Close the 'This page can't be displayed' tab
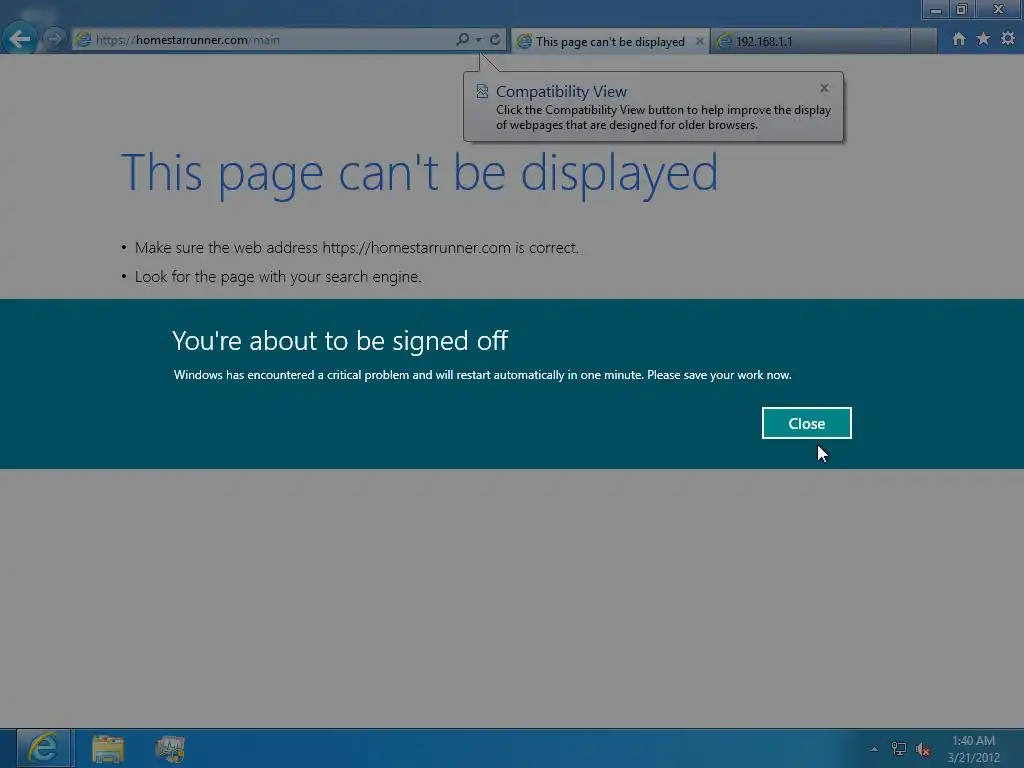This screenshot has height=768, width=1024. pyautogui.click(x=699, y=41)
